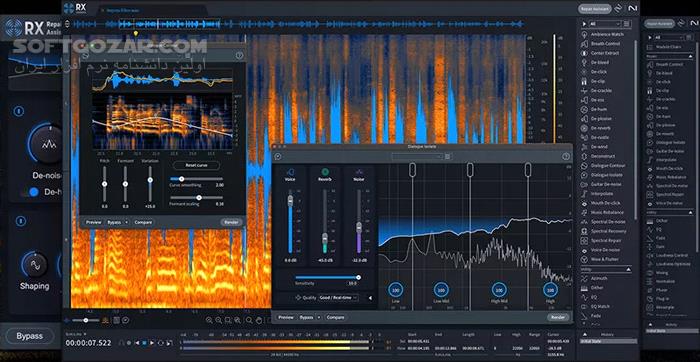Click the Voice level fader

(290, 200)
